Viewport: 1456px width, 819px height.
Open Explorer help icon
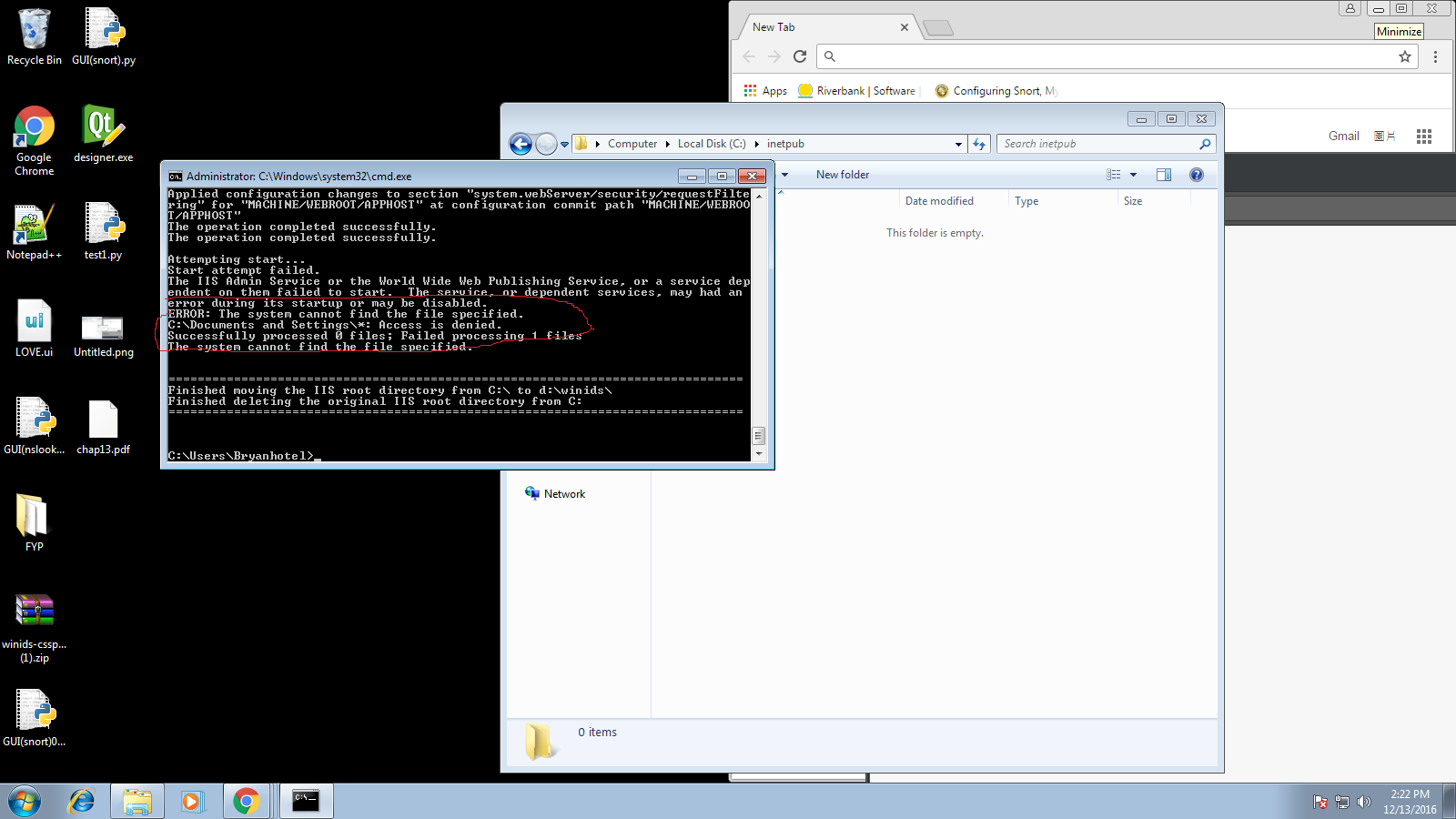point(1197,175)
